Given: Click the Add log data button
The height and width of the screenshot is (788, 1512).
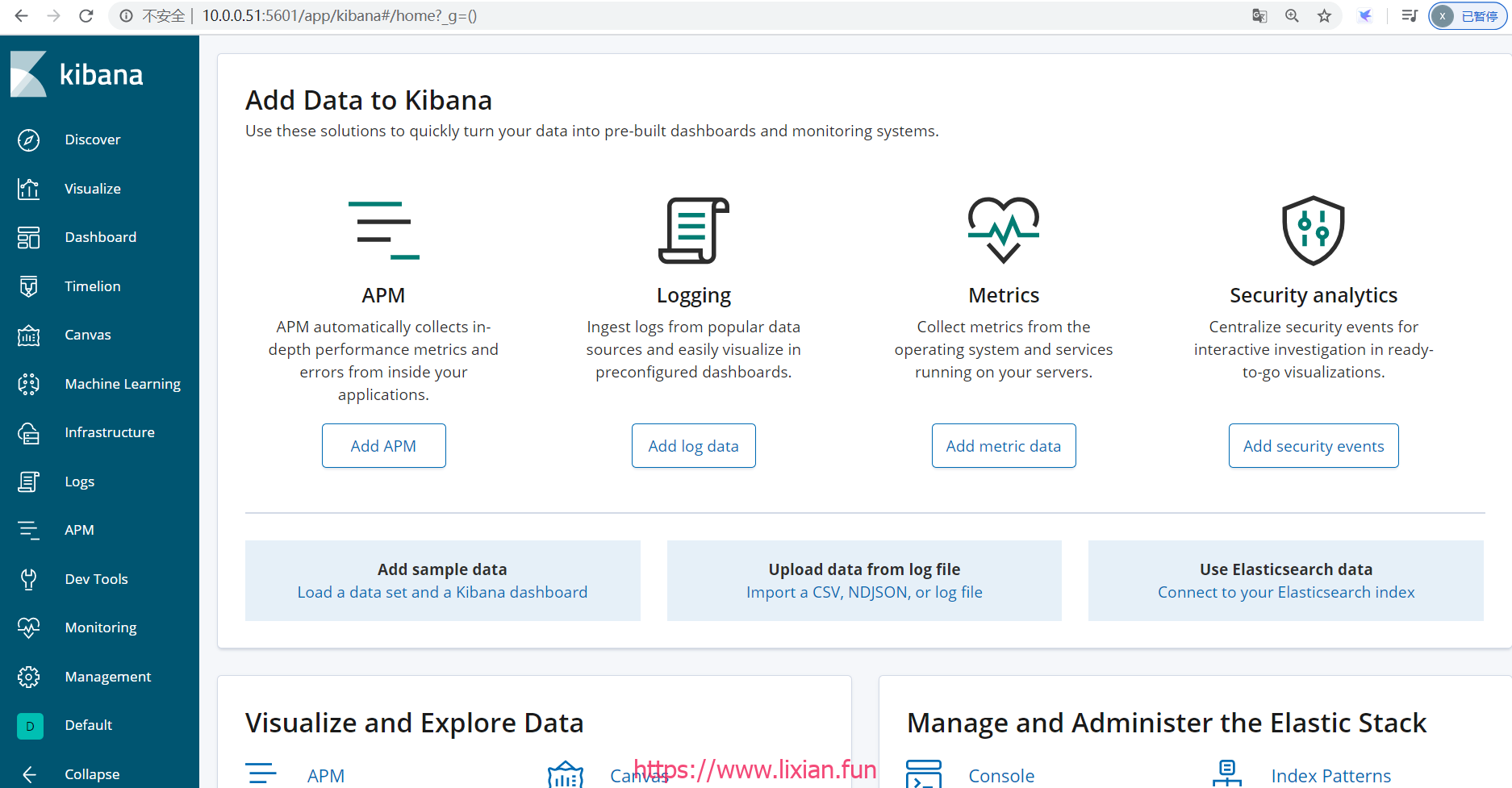Looking at the screenshot, I should [694, 446].
